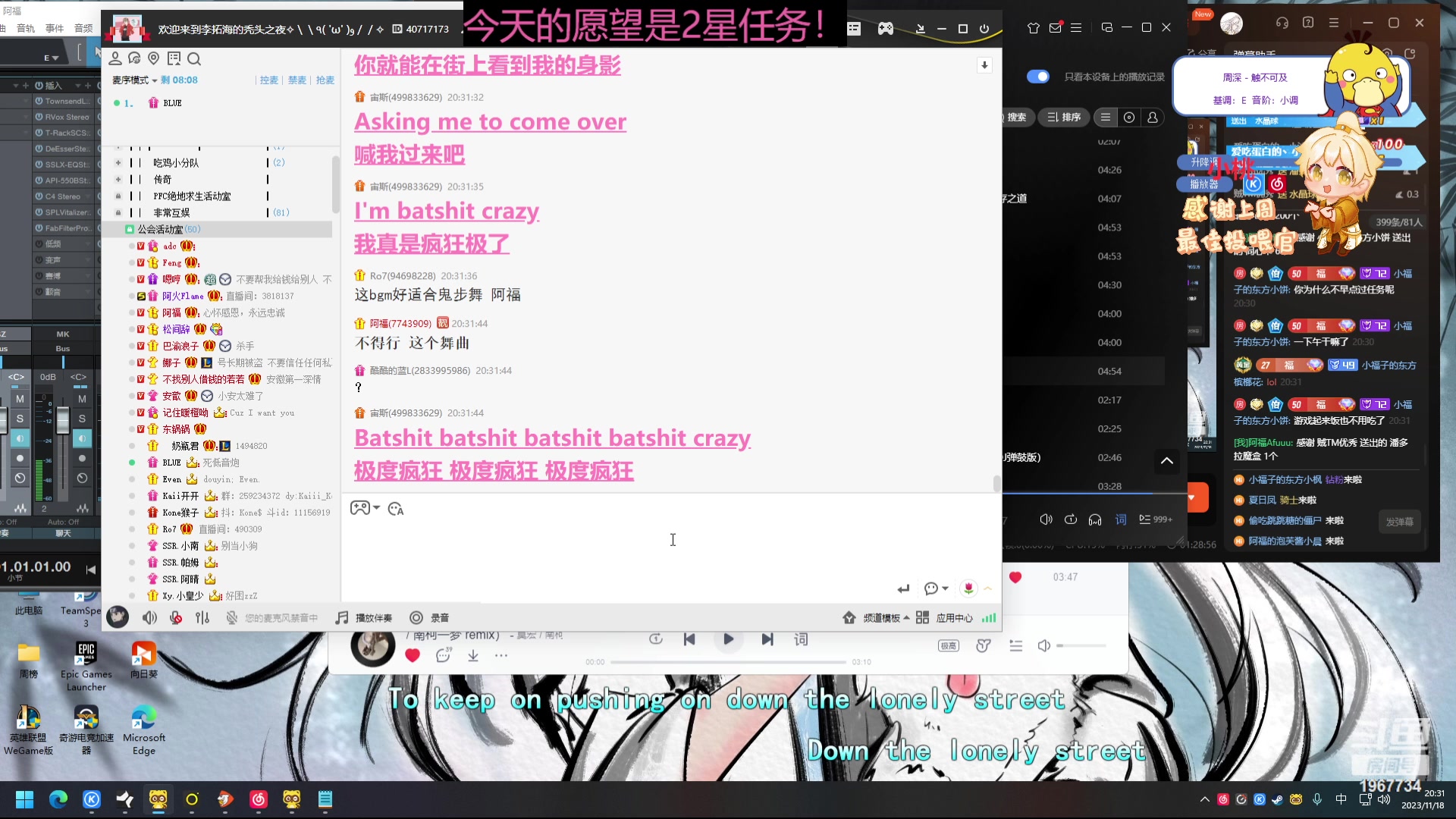Viewport: 1456px width, 819px height.
Task: Open the mail inbox icon in music app
Action: point(1055,28)
